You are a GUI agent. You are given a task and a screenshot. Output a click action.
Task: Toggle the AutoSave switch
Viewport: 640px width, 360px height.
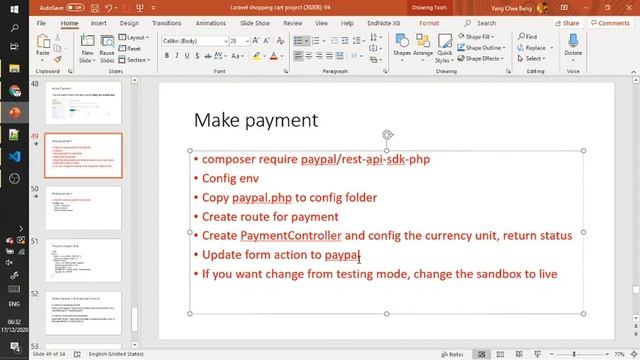point(75,7)
